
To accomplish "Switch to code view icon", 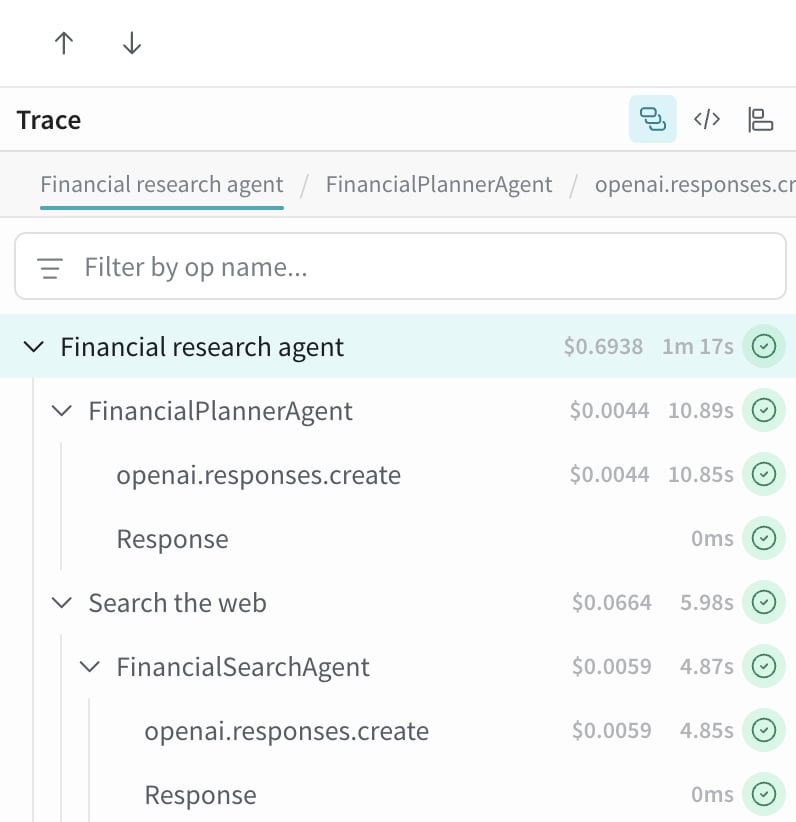I will [706, 119].
